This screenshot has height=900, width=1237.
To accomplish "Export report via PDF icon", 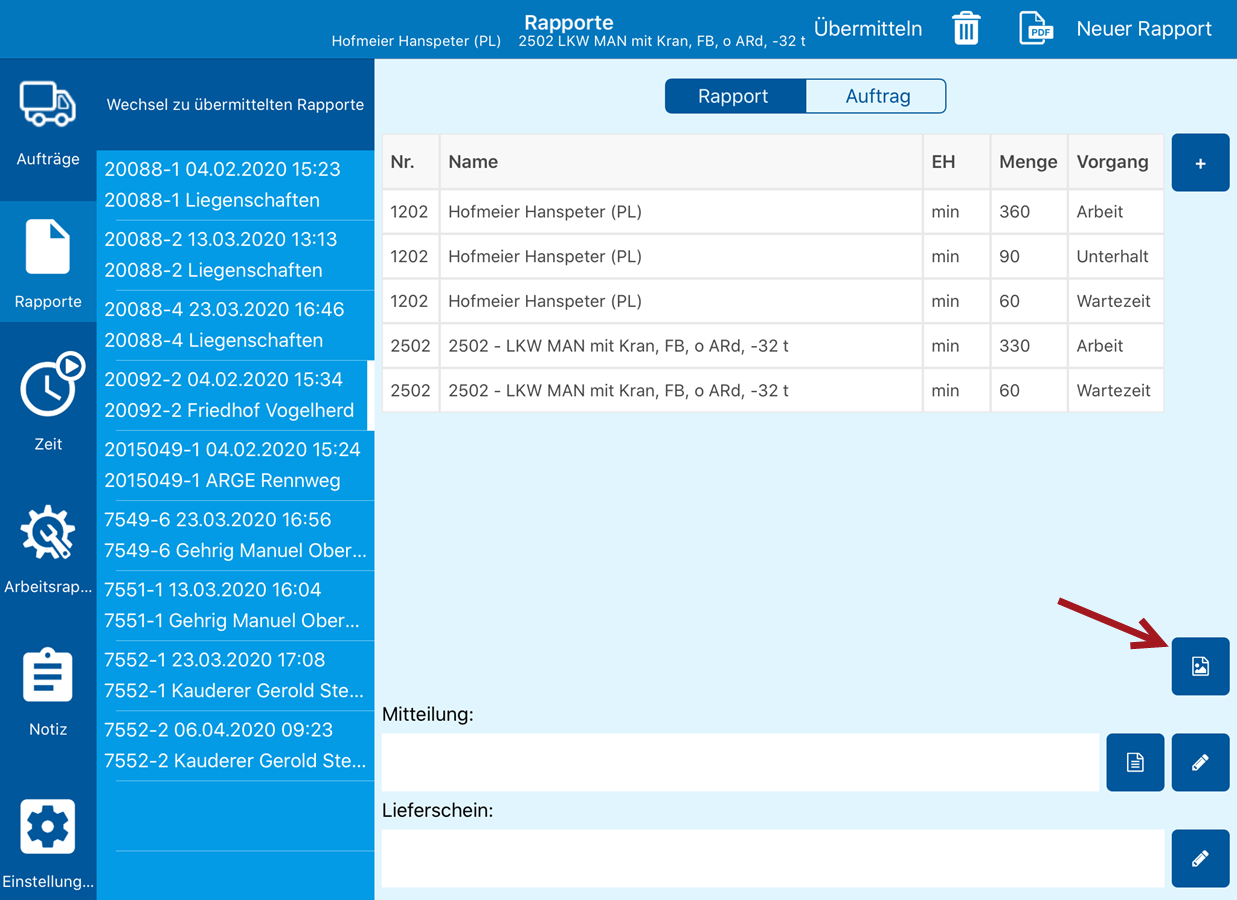I will 1036,29.
